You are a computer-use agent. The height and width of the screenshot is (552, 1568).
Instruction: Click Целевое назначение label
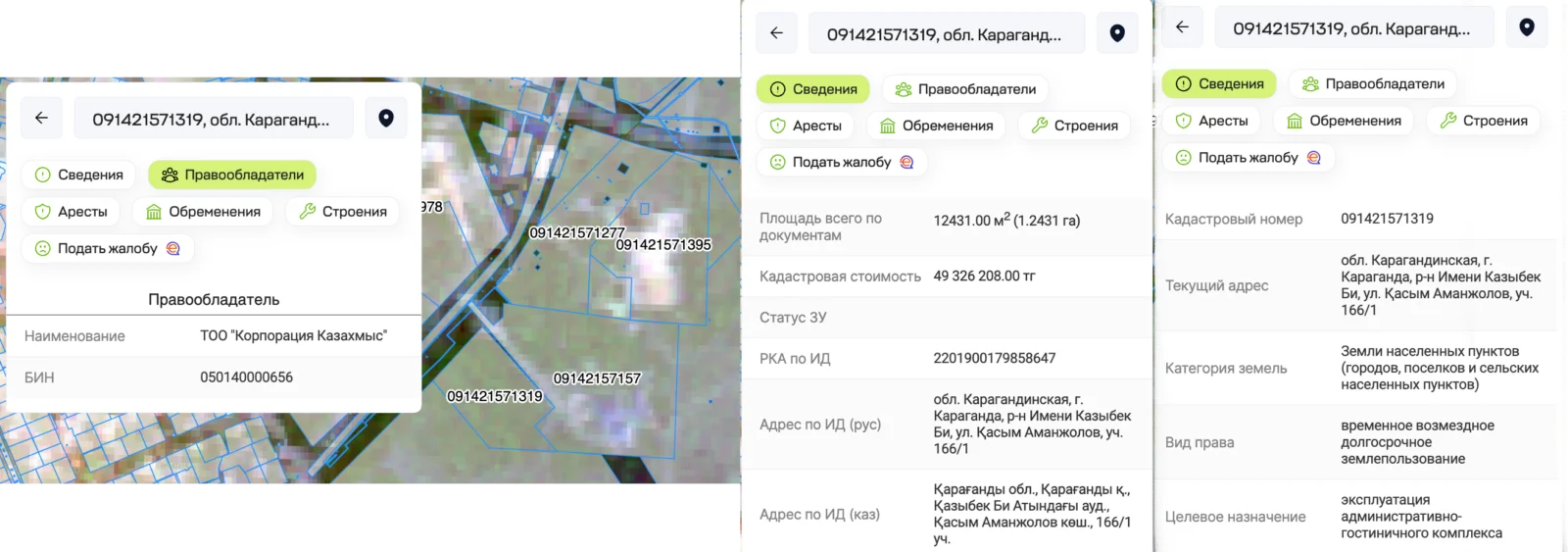tap(1235, 517)
